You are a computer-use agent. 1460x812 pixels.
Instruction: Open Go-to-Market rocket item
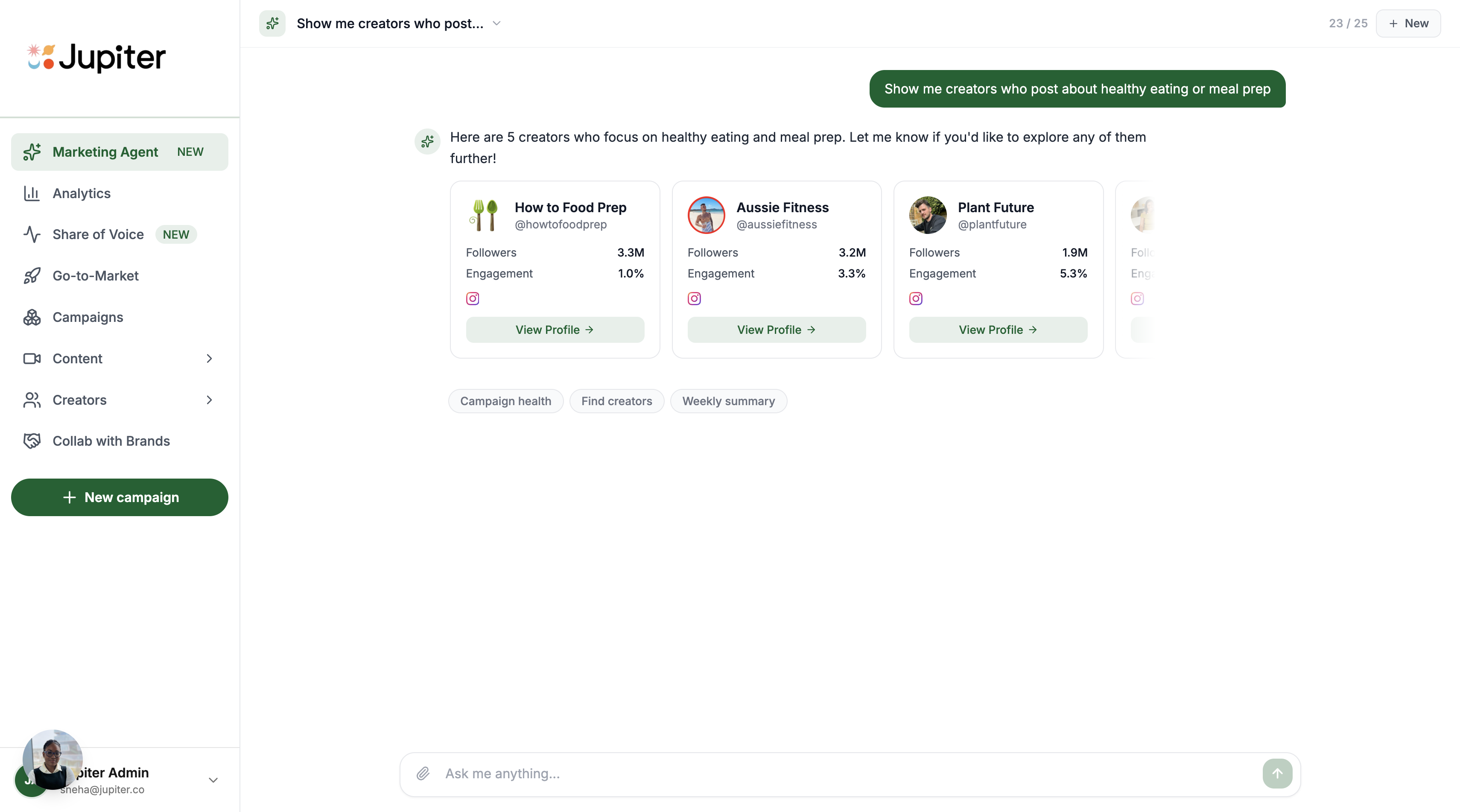(95, 276)
